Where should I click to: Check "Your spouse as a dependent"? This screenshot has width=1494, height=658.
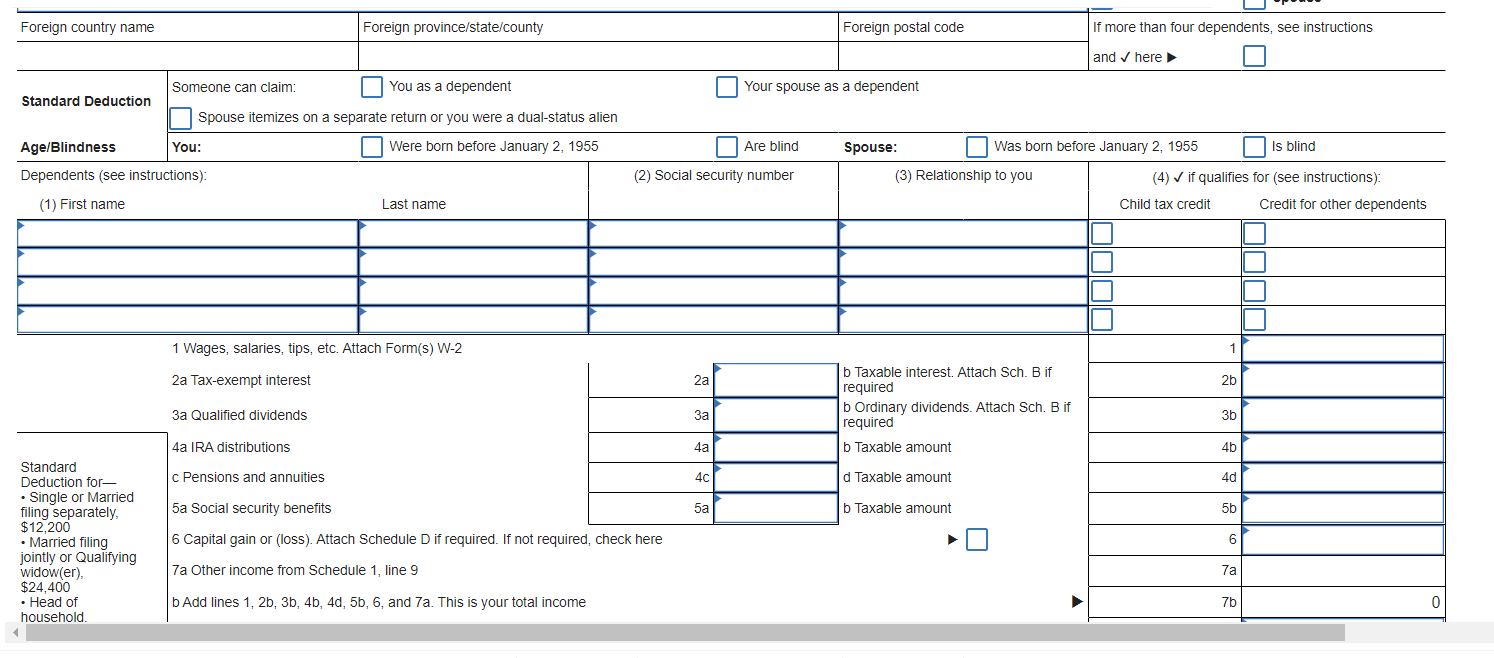pyautogui.click(x=727, y=86)
